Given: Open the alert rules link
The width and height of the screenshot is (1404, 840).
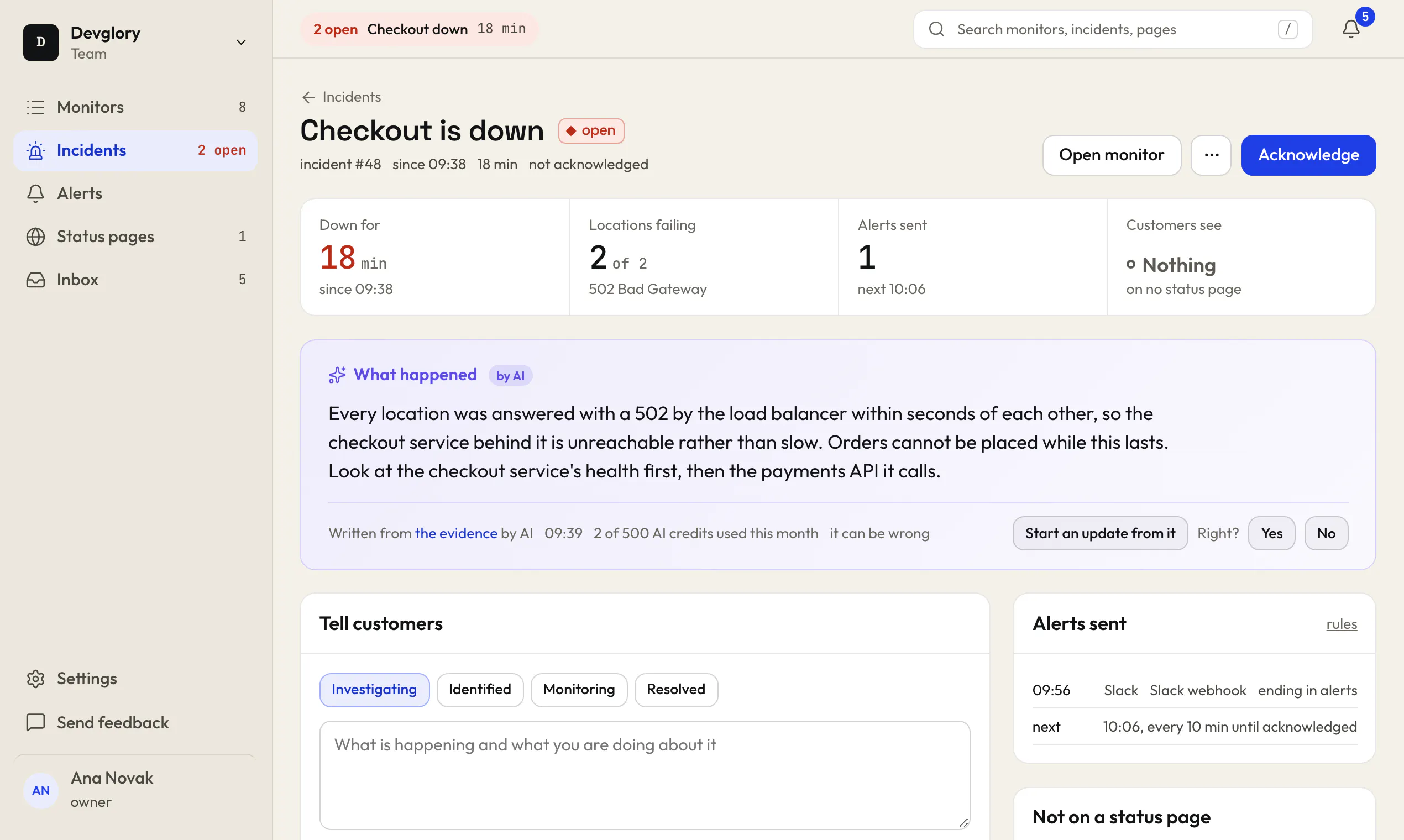Looking at the screenshot, I should pos(1341,624).
